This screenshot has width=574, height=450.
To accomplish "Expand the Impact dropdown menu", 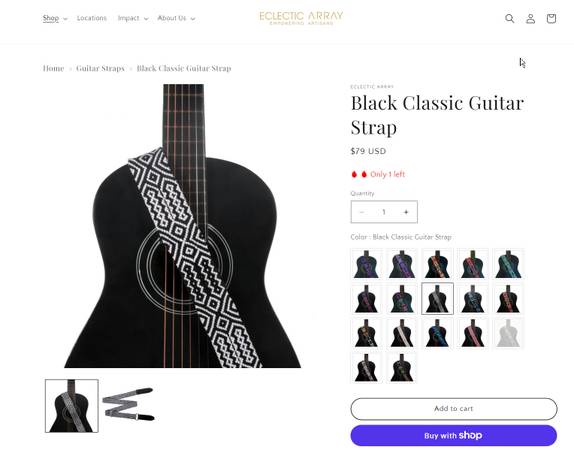I will pyautogui.click(x=133, y=18).
